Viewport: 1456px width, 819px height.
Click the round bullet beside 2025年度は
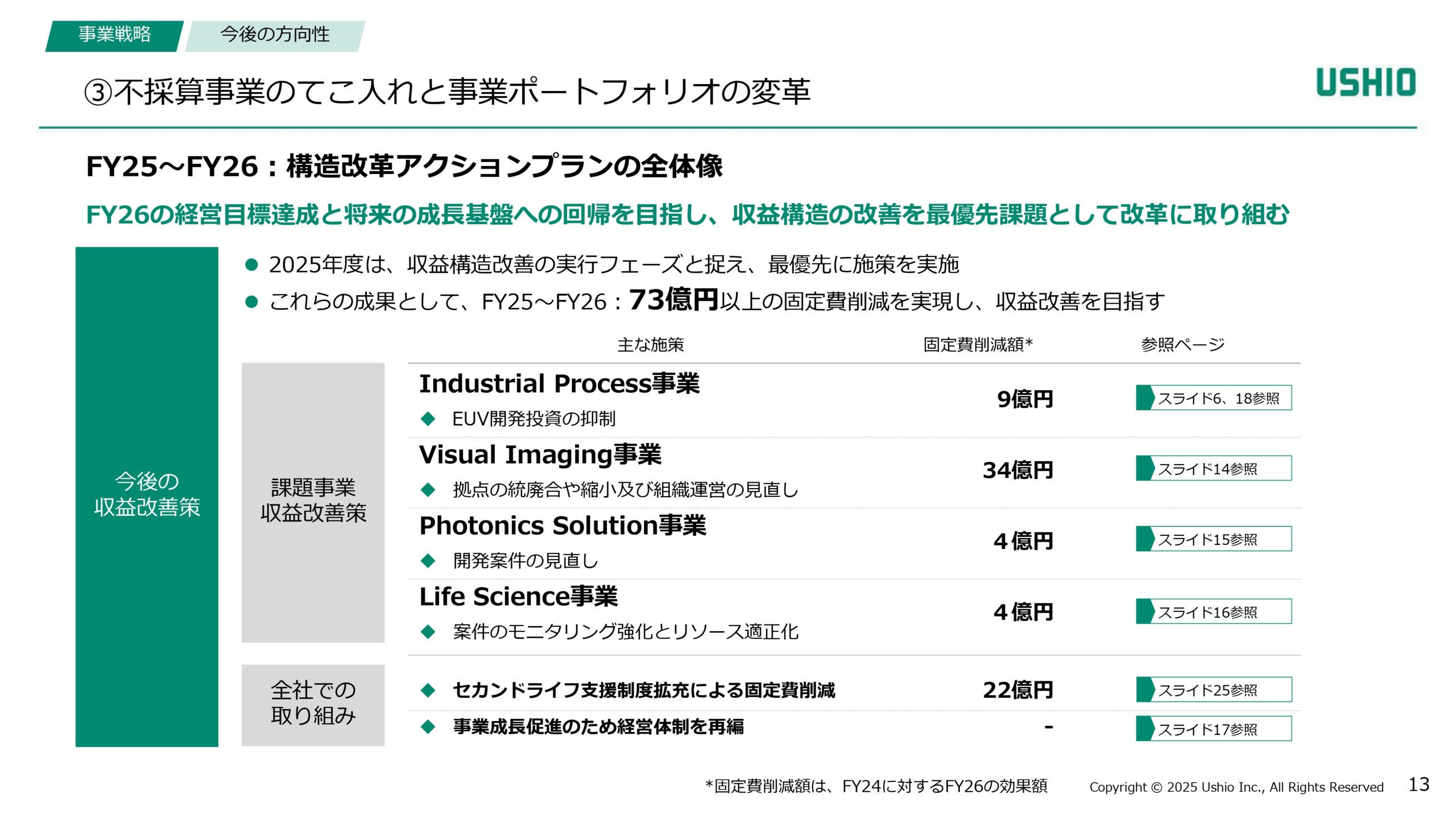pyautogui.click(x=251, y=264)
